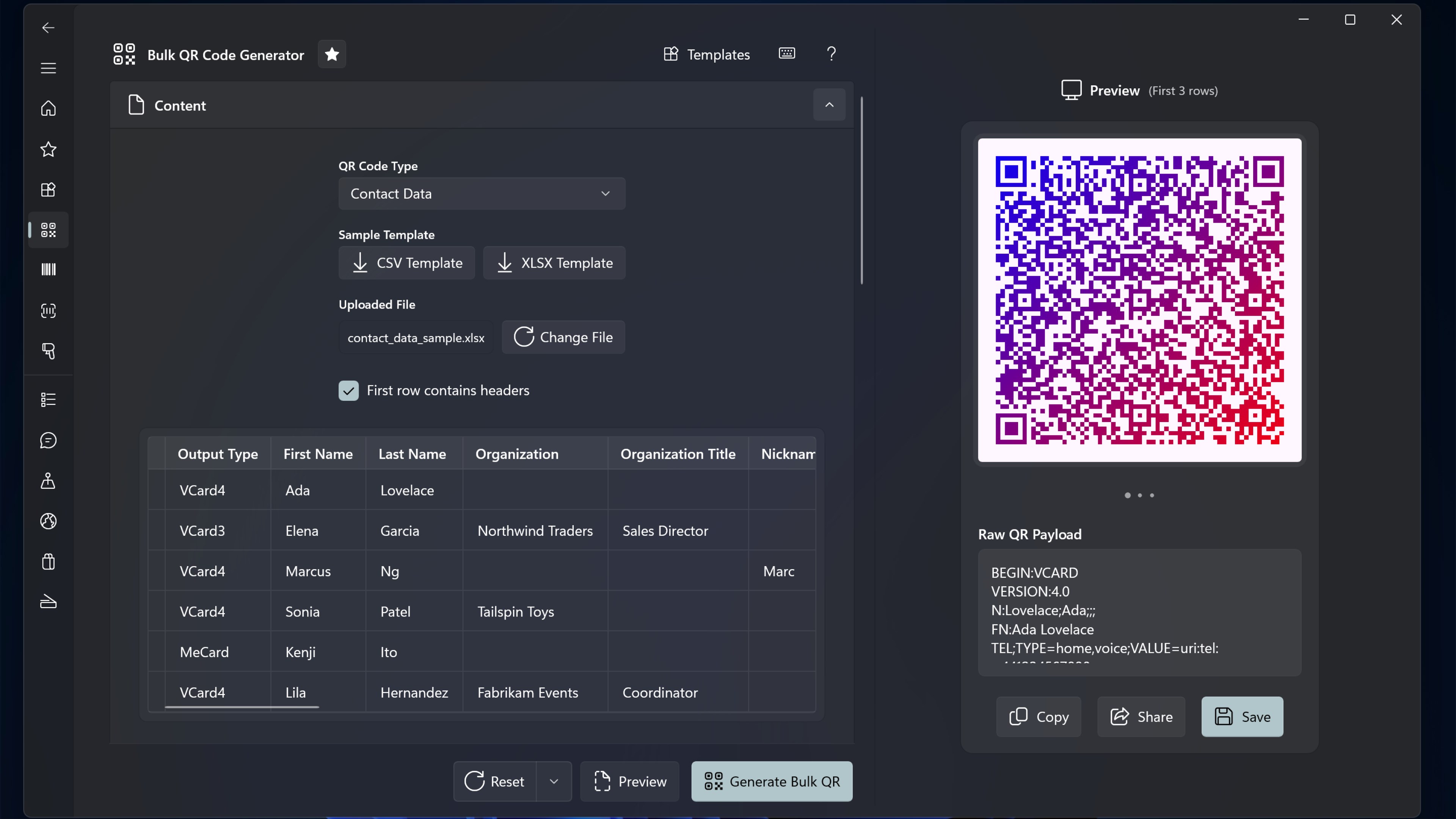
Task: Open the Templates menu
Action: pos(706,54)
